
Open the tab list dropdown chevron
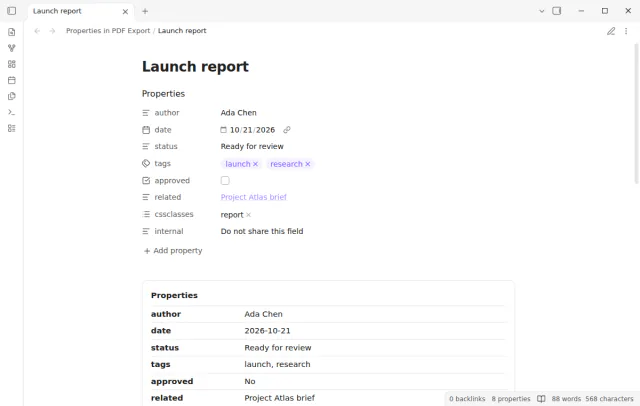coord(542,11)
